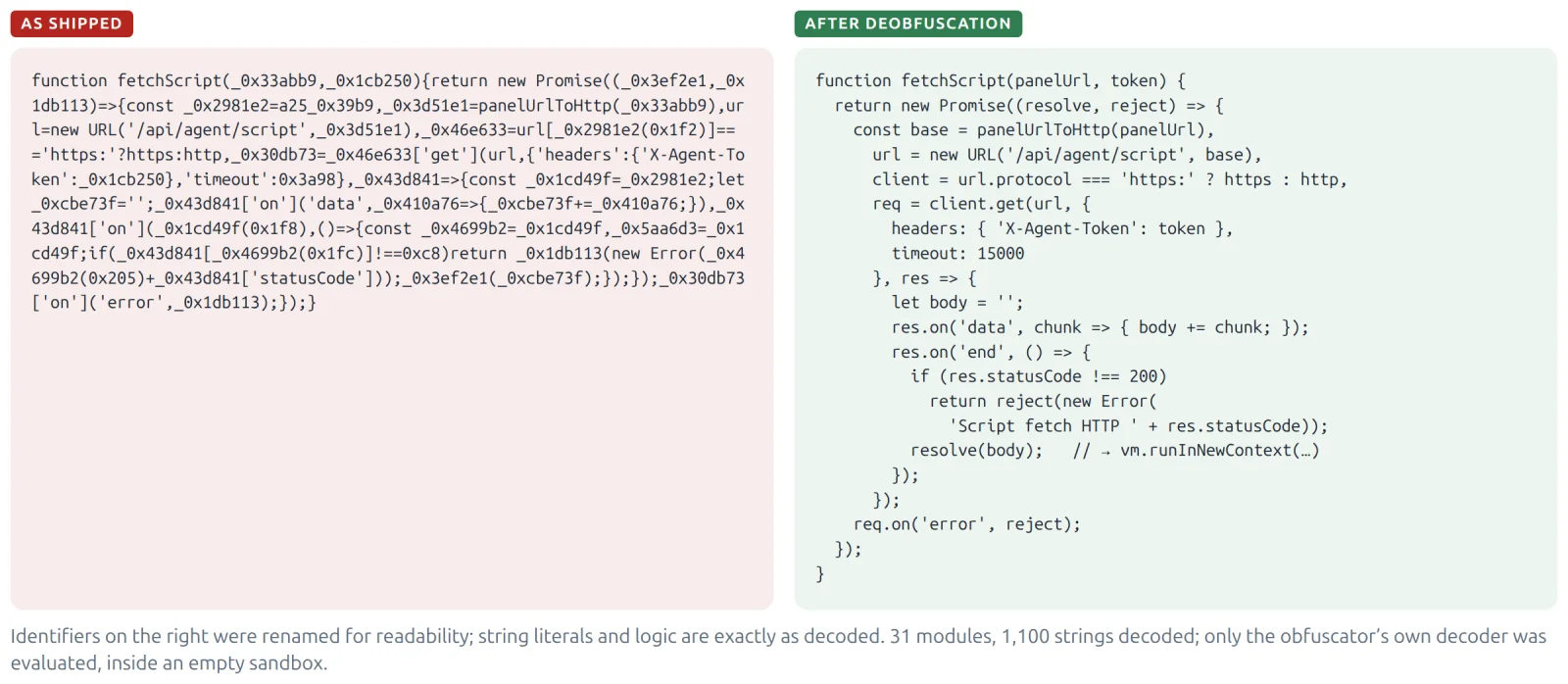Click the "client = url.protocol === 'https:'" line
This screenshot has width=1568, height=684.
coord(1109,179)
